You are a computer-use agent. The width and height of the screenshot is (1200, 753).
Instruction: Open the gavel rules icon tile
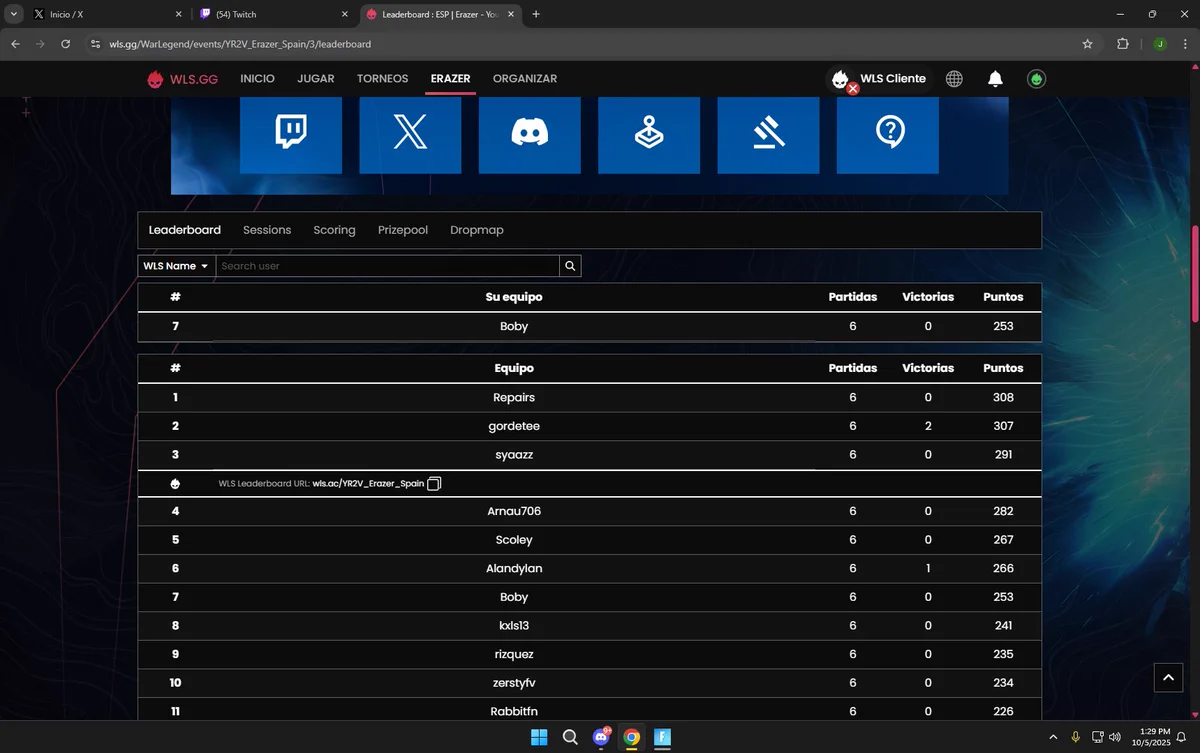[x=768, y=135]
